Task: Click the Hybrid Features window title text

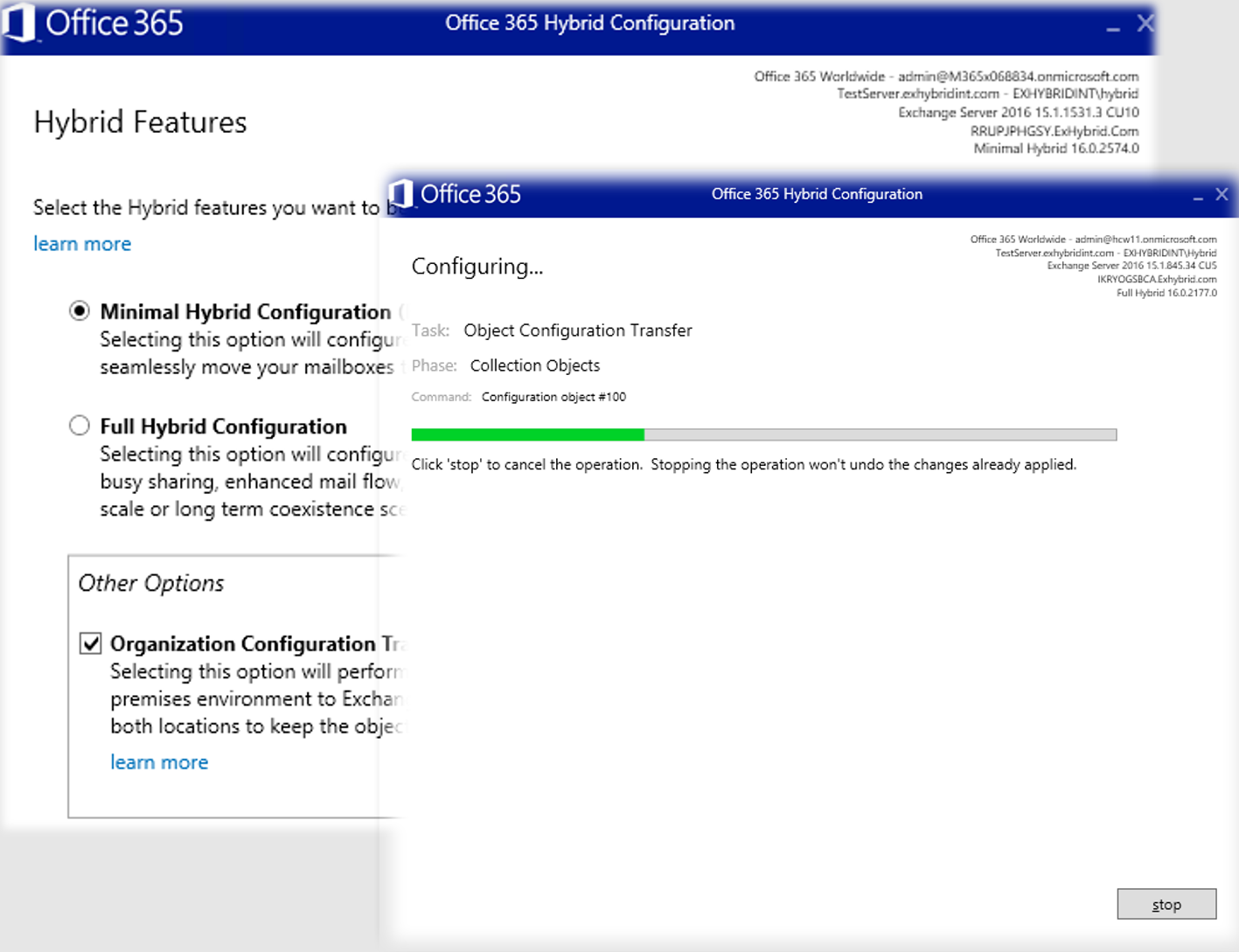Action: [x=590, y=23]
